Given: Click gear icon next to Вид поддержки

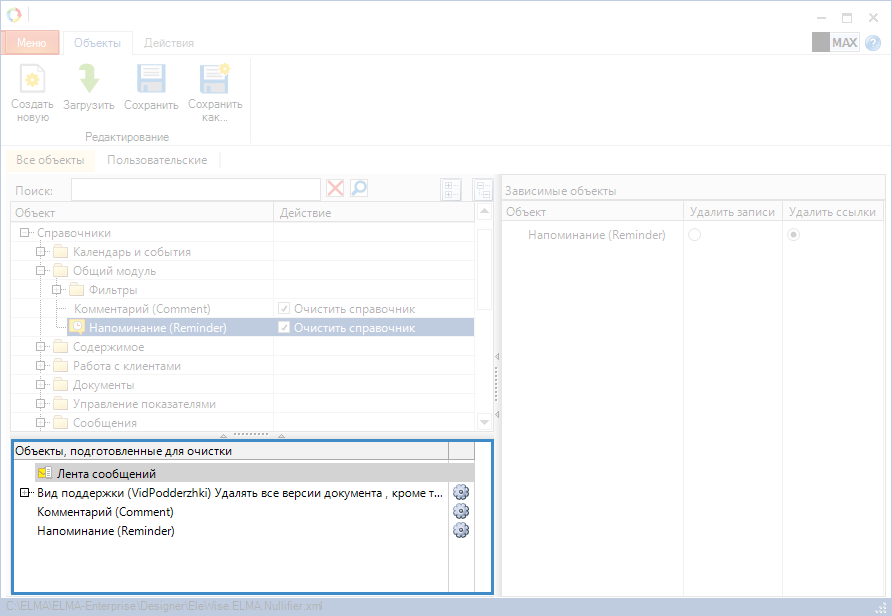Looking at the screenshot, I should 461,492.
